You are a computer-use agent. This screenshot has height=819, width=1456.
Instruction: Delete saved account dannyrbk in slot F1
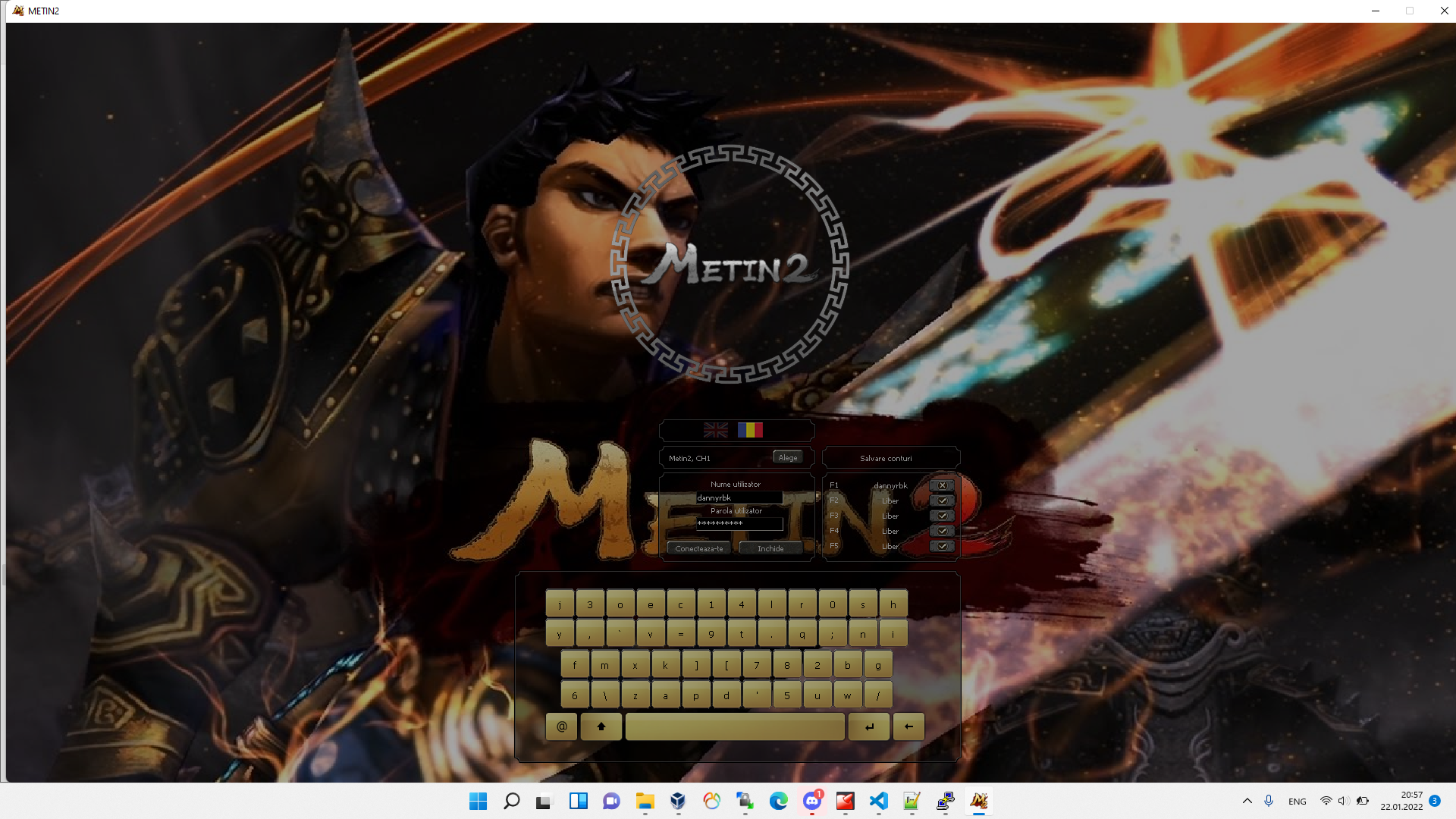click(x=942, y=485)
